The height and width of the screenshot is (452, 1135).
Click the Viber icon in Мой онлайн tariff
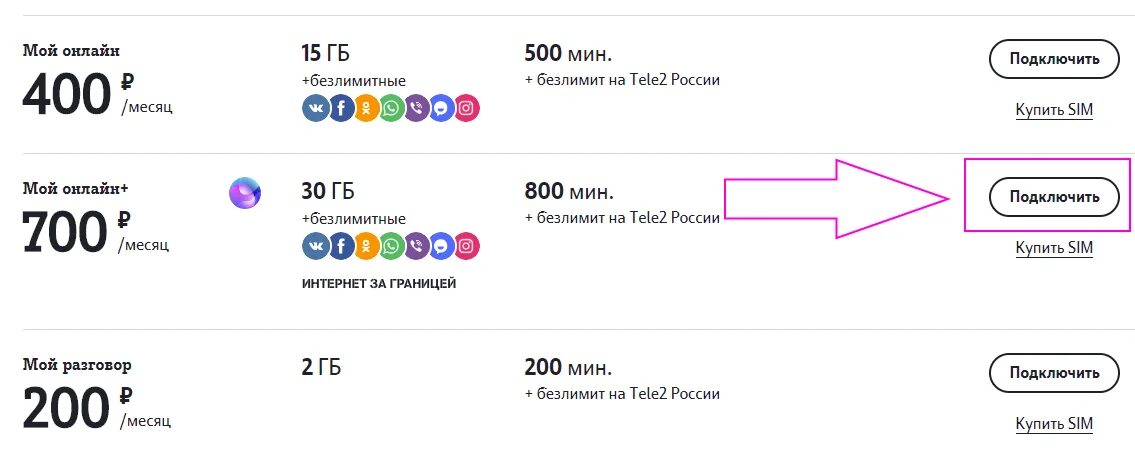coord(416,108)
